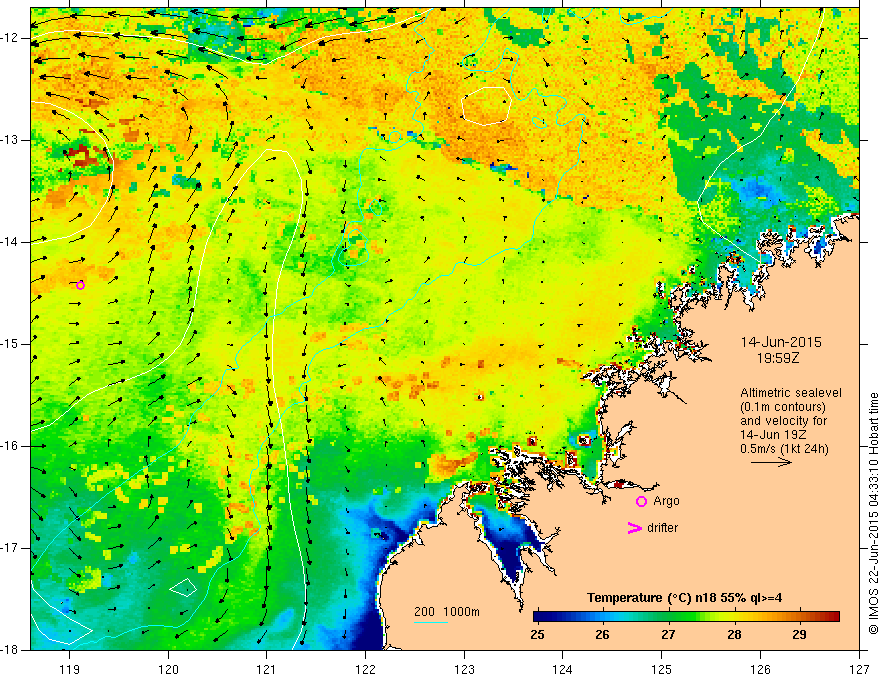Click the longitude label 125
The height and width of the screenshot is (680, 880).
[662, 669]
